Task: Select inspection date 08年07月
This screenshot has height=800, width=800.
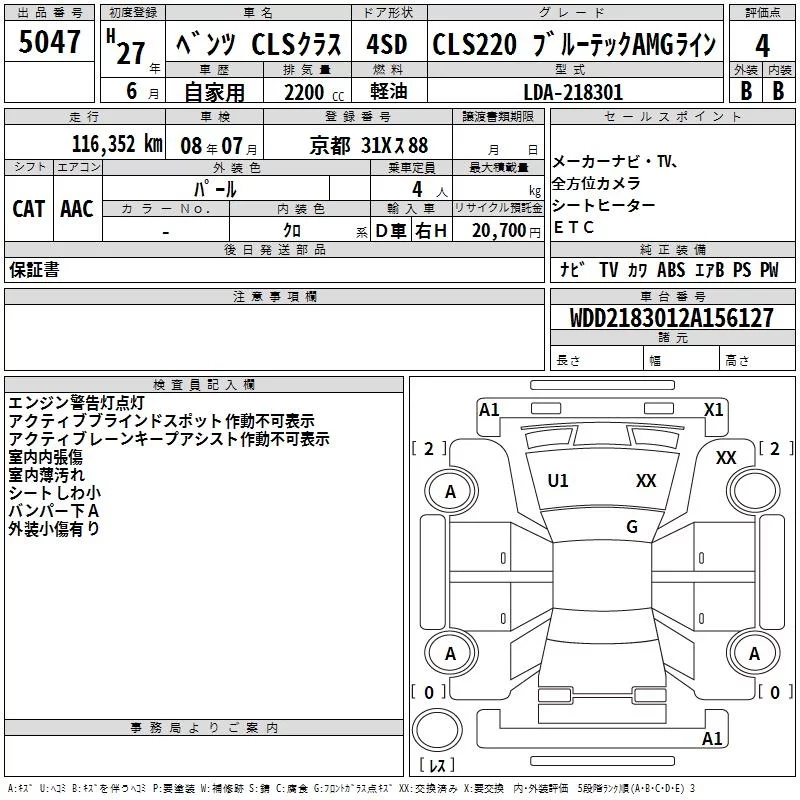Action: [x=219, y=146]
